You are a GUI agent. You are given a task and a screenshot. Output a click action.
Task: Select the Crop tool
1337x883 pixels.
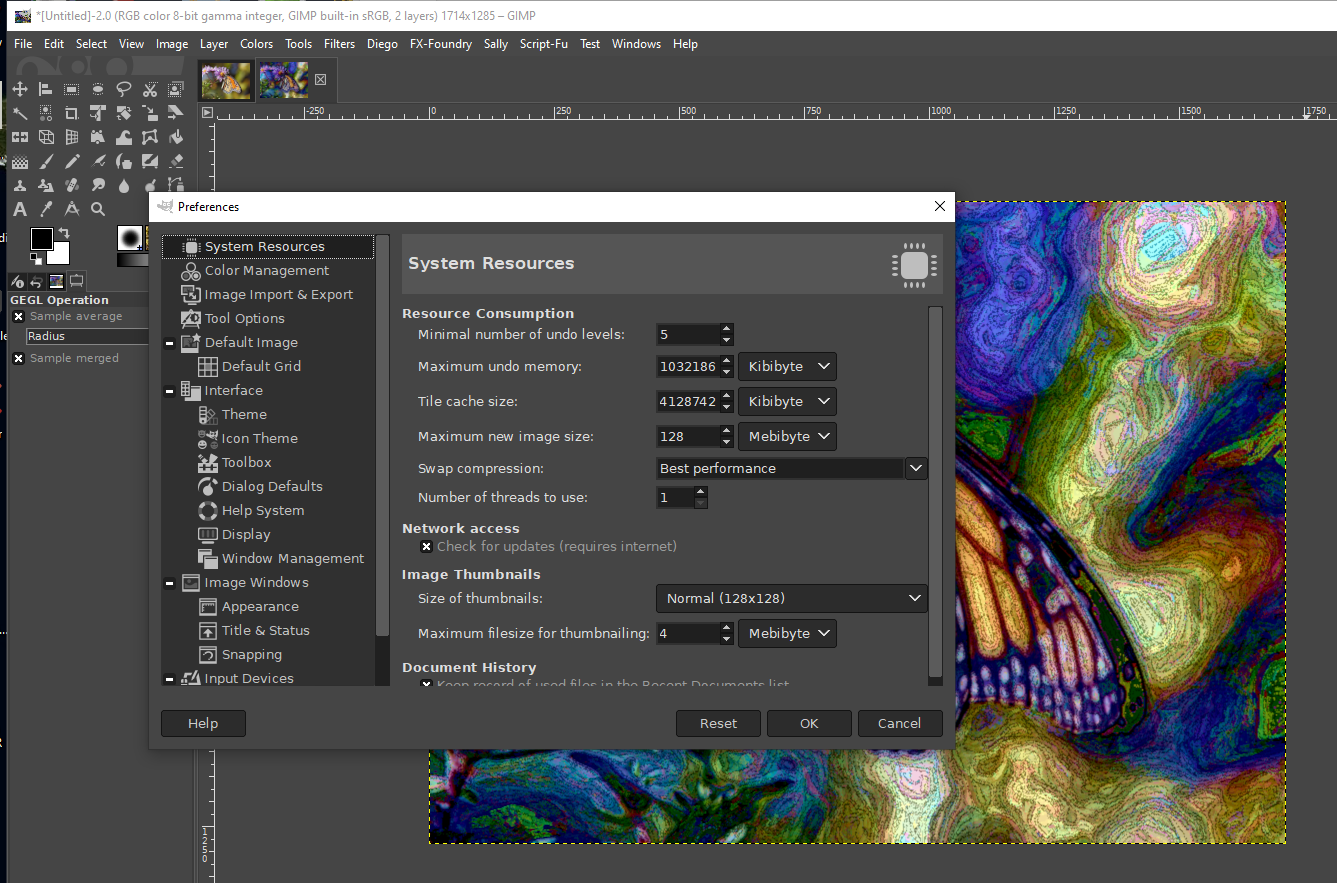coord(71,113)
